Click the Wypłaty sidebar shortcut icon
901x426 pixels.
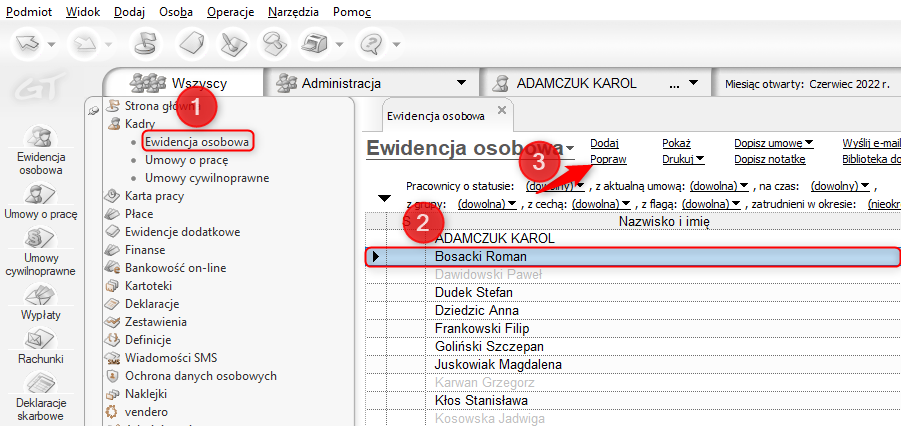click(x=40, y=294)
